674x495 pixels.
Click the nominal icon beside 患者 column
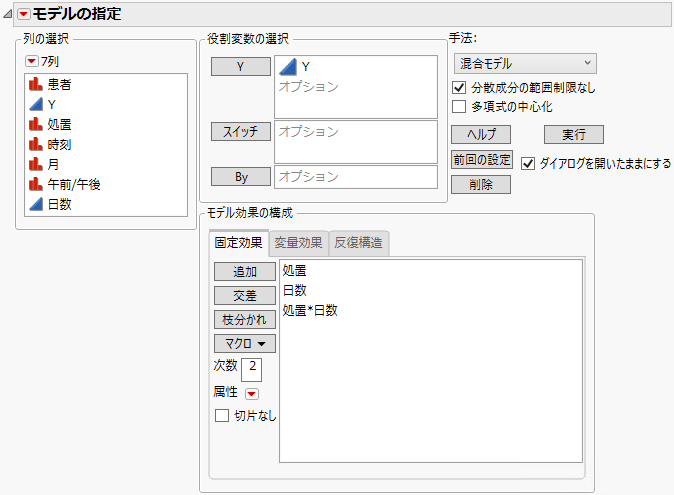(x=35, y=85)
